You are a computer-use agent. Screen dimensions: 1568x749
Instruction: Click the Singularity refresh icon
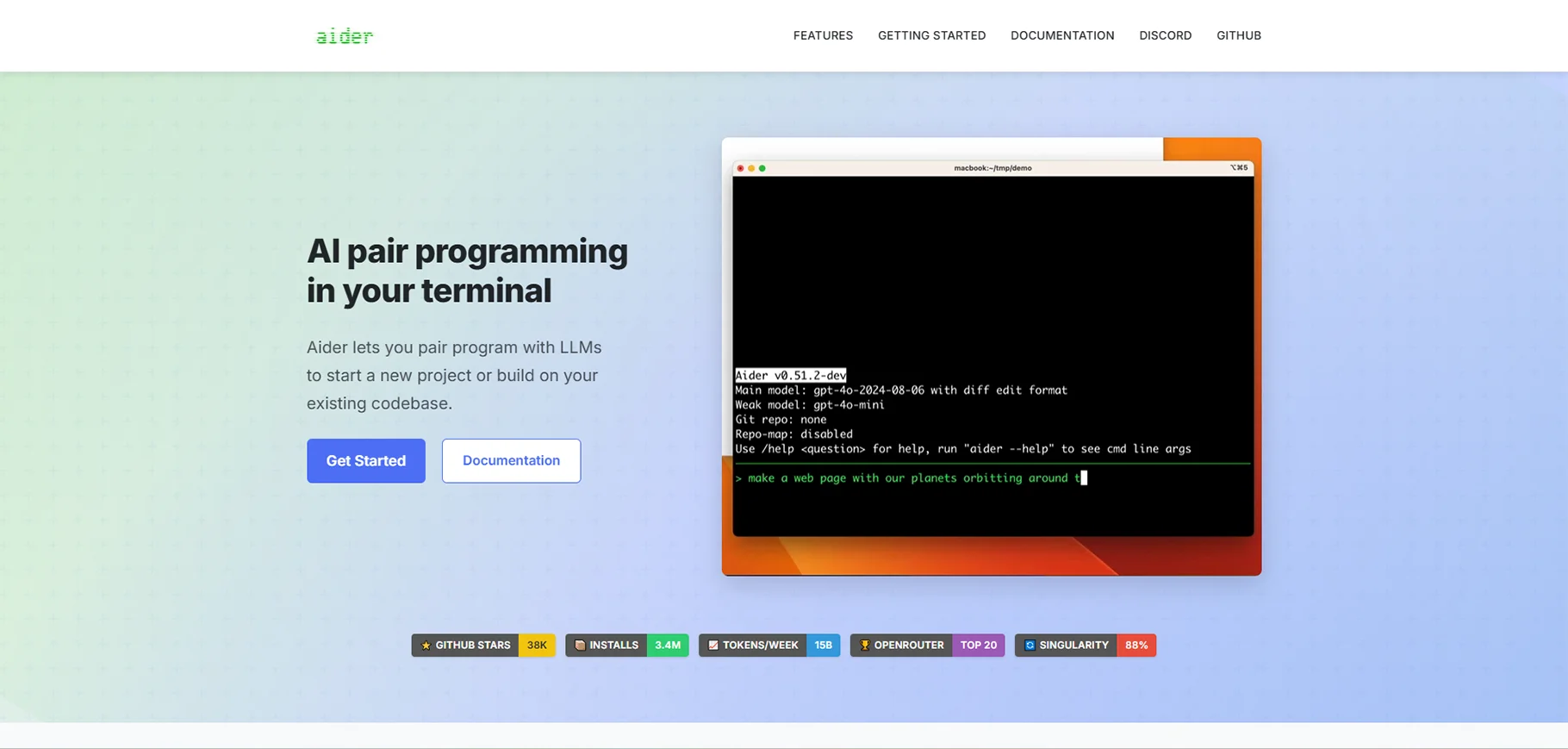click(x=1030, y=645)
